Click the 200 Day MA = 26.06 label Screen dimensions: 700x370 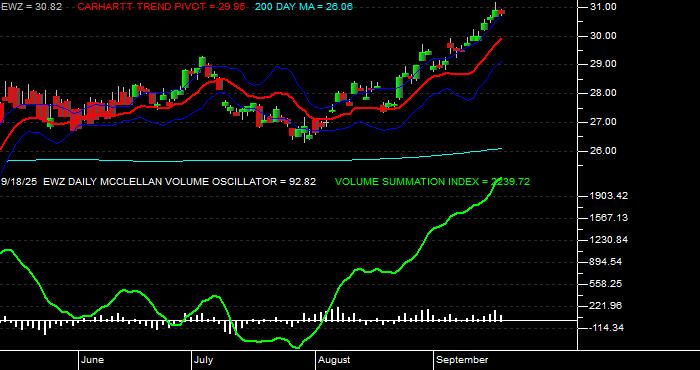click(303, 7)
